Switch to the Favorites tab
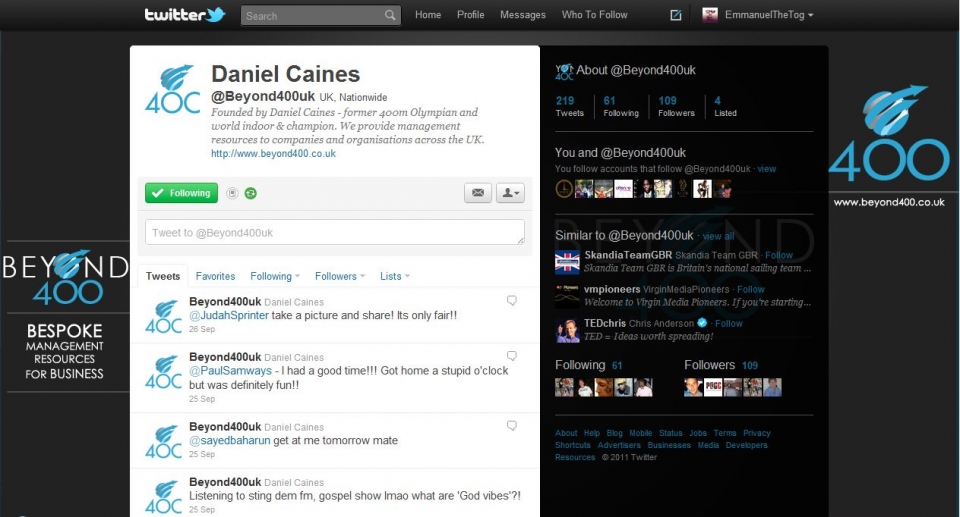The height and width of the screenshot is (517, 960). (215, 276)
